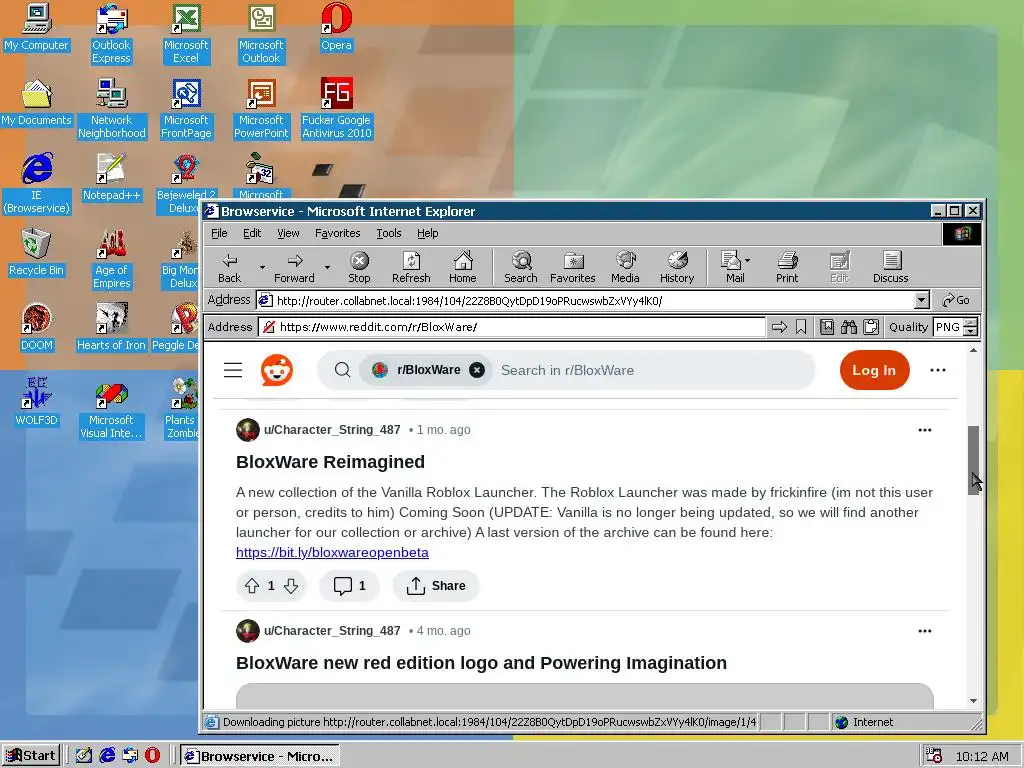Expand the Forward history dropdown arrow
Screen dimensions: 1024x768
click(327, 268)
